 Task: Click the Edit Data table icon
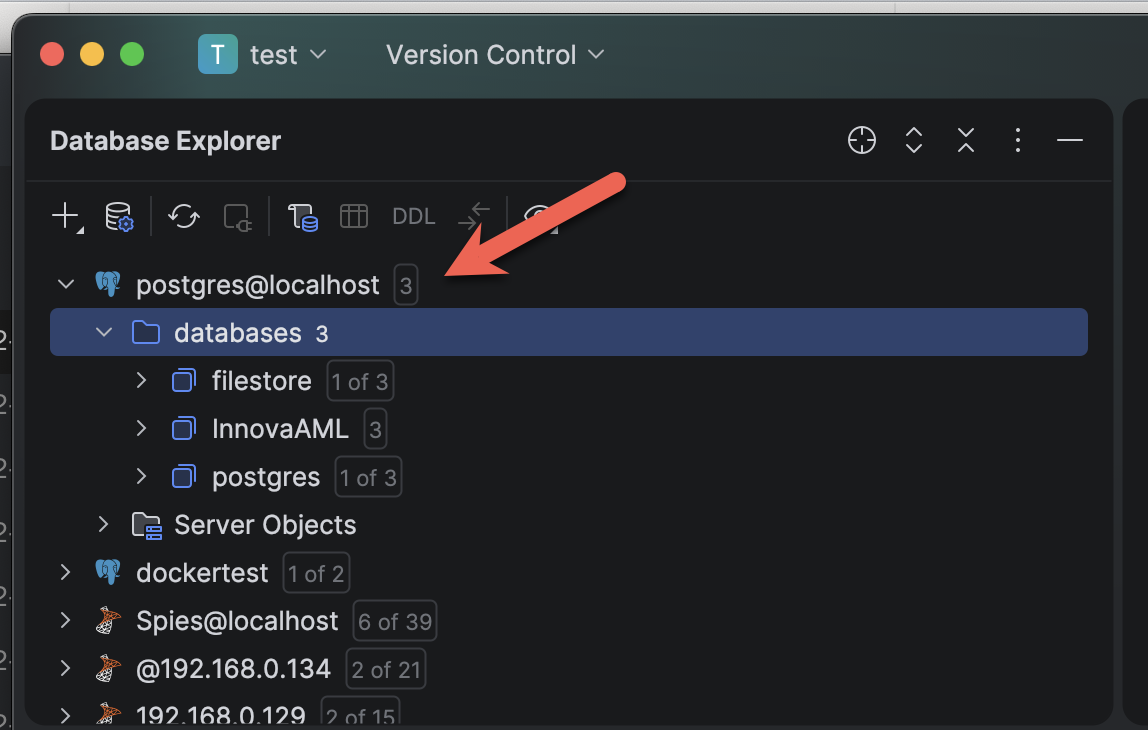pyautogui.click(x=354, y=216)
